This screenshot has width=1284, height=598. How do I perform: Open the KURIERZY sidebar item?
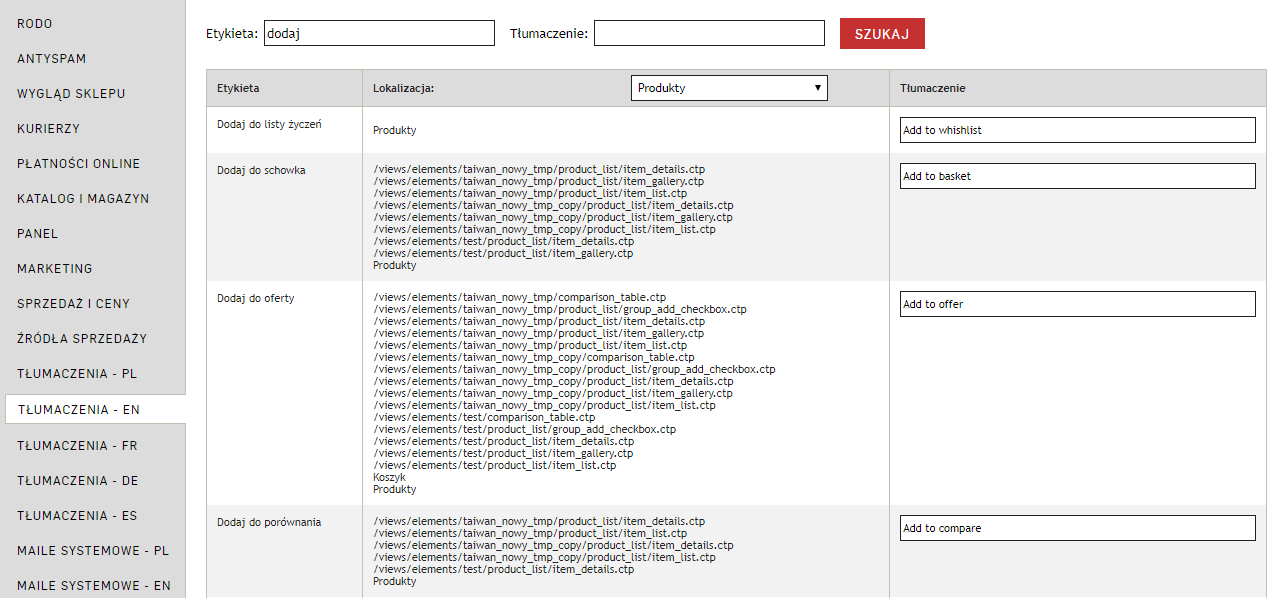click(48, 129)
